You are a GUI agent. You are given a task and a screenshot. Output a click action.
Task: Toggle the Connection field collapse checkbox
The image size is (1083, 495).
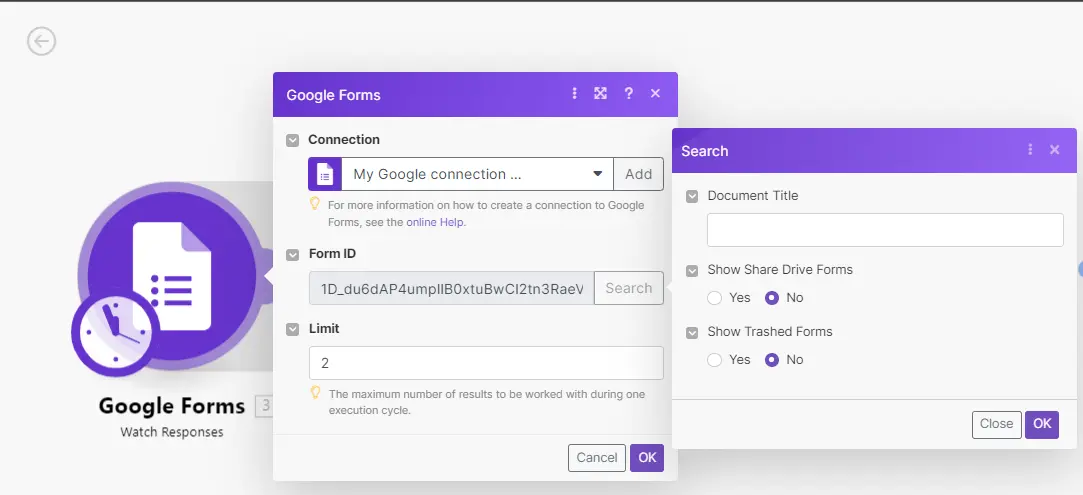click(x=293, y=140)
